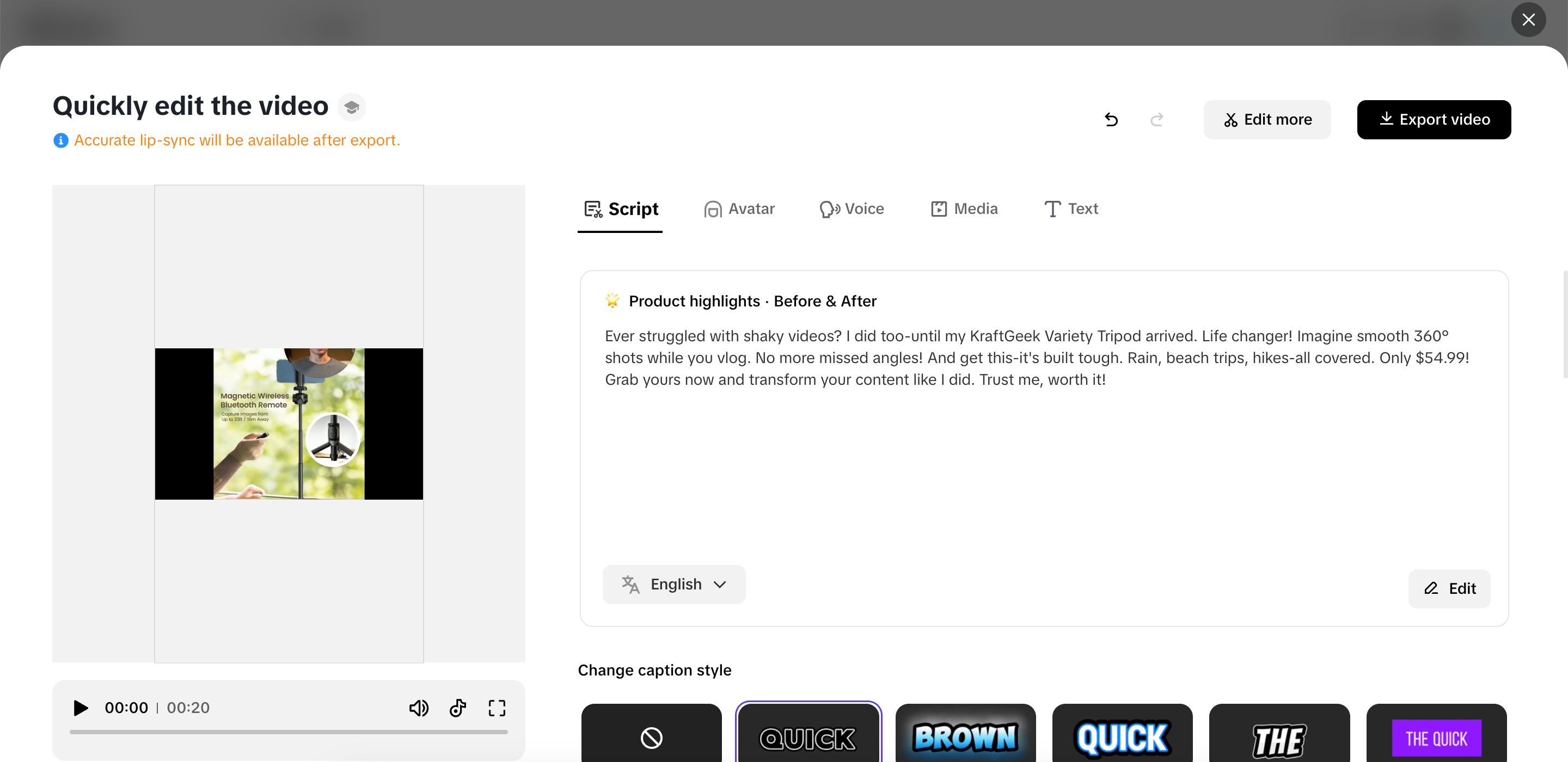Undo the last change
This screenshot has height=762, width=1568.
pos(1111,119)
